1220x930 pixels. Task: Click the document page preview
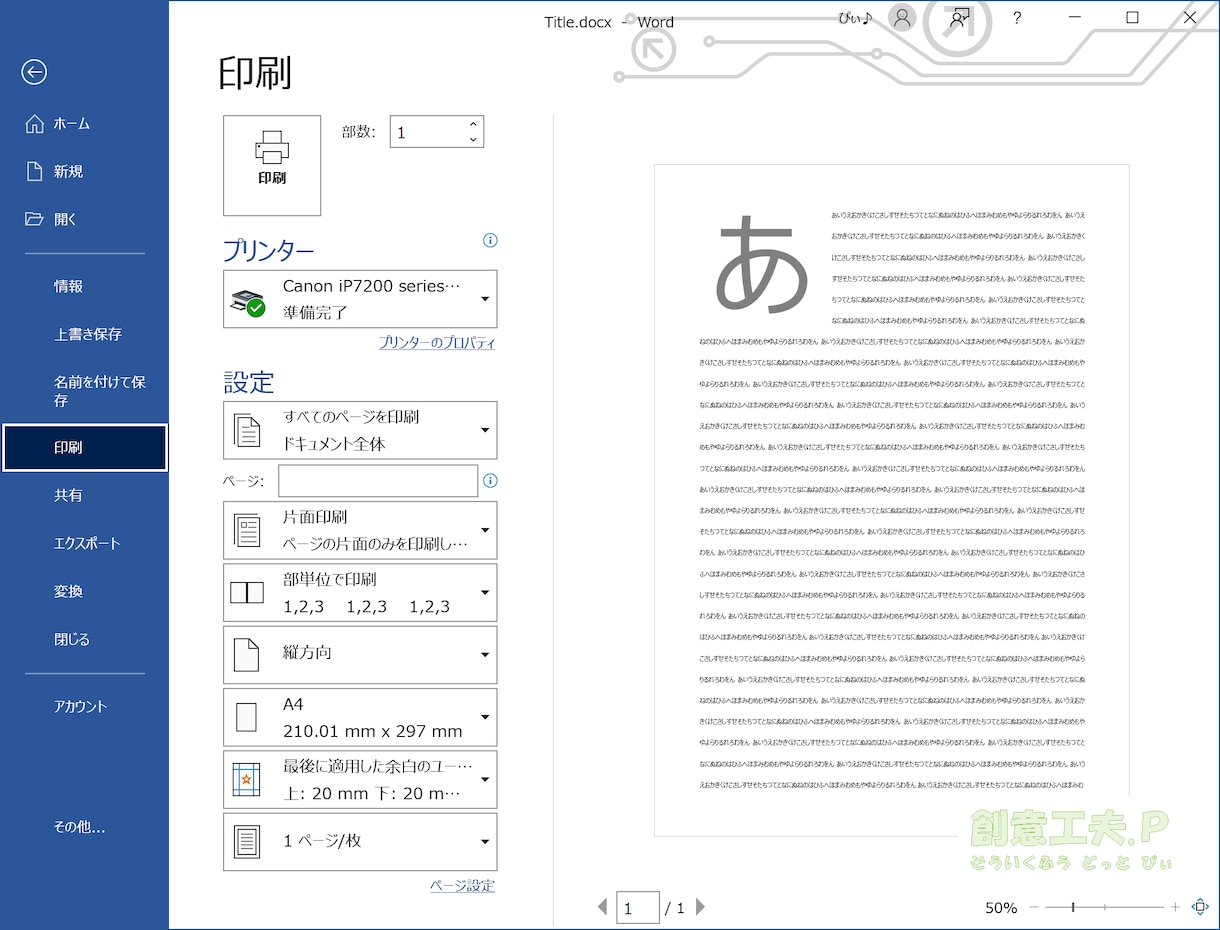[x=891, y=499]
